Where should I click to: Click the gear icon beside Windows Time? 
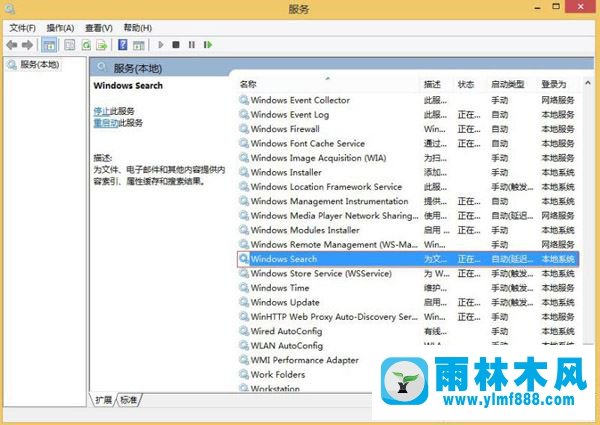244,288
